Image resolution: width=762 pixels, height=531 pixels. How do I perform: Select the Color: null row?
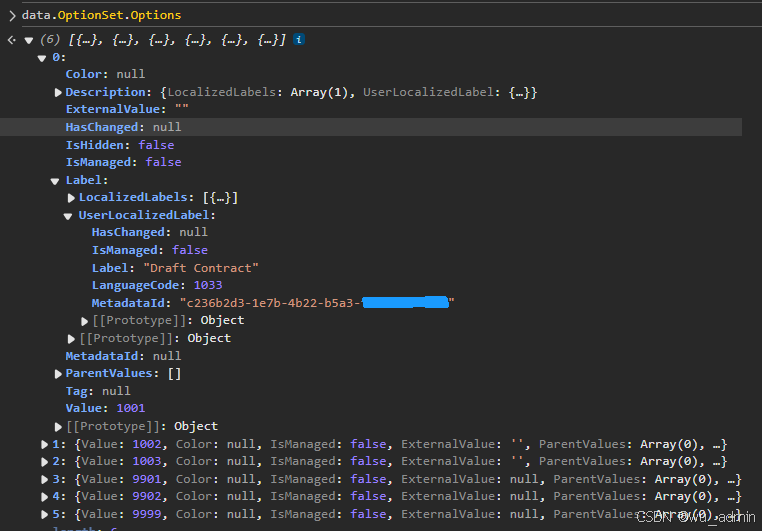(105, 74)
